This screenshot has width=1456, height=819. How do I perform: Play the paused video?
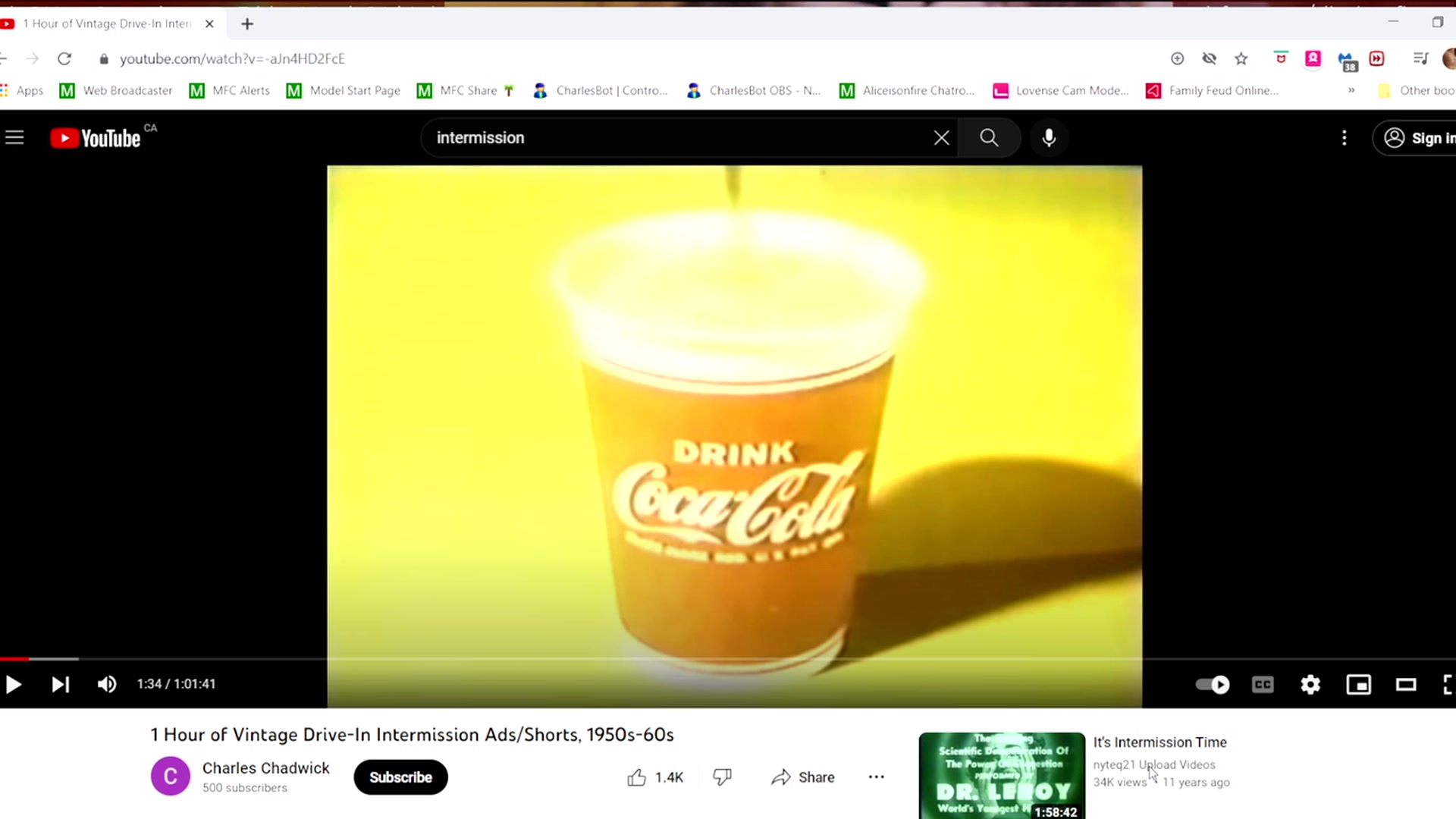[14, 685]
